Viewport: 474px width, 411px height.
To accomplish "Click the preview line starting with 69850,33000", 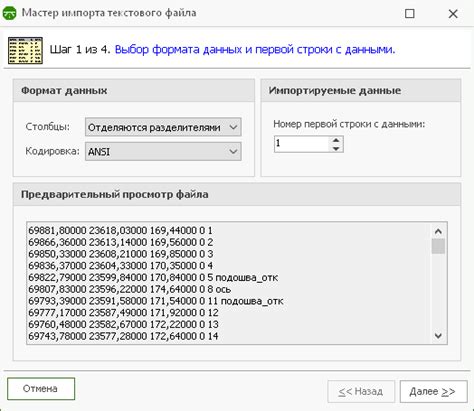I will tap(121, 254).
